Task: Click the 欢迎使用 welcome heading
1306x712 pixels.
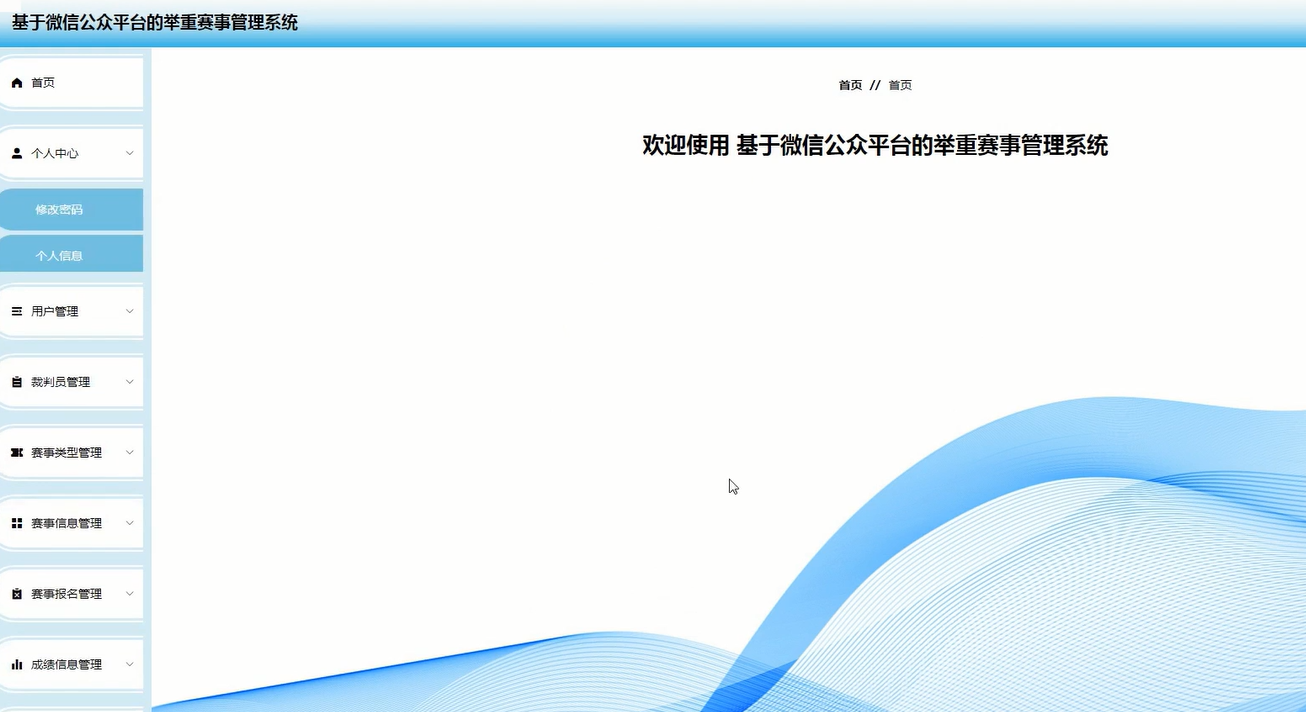Action: point(875,146)
